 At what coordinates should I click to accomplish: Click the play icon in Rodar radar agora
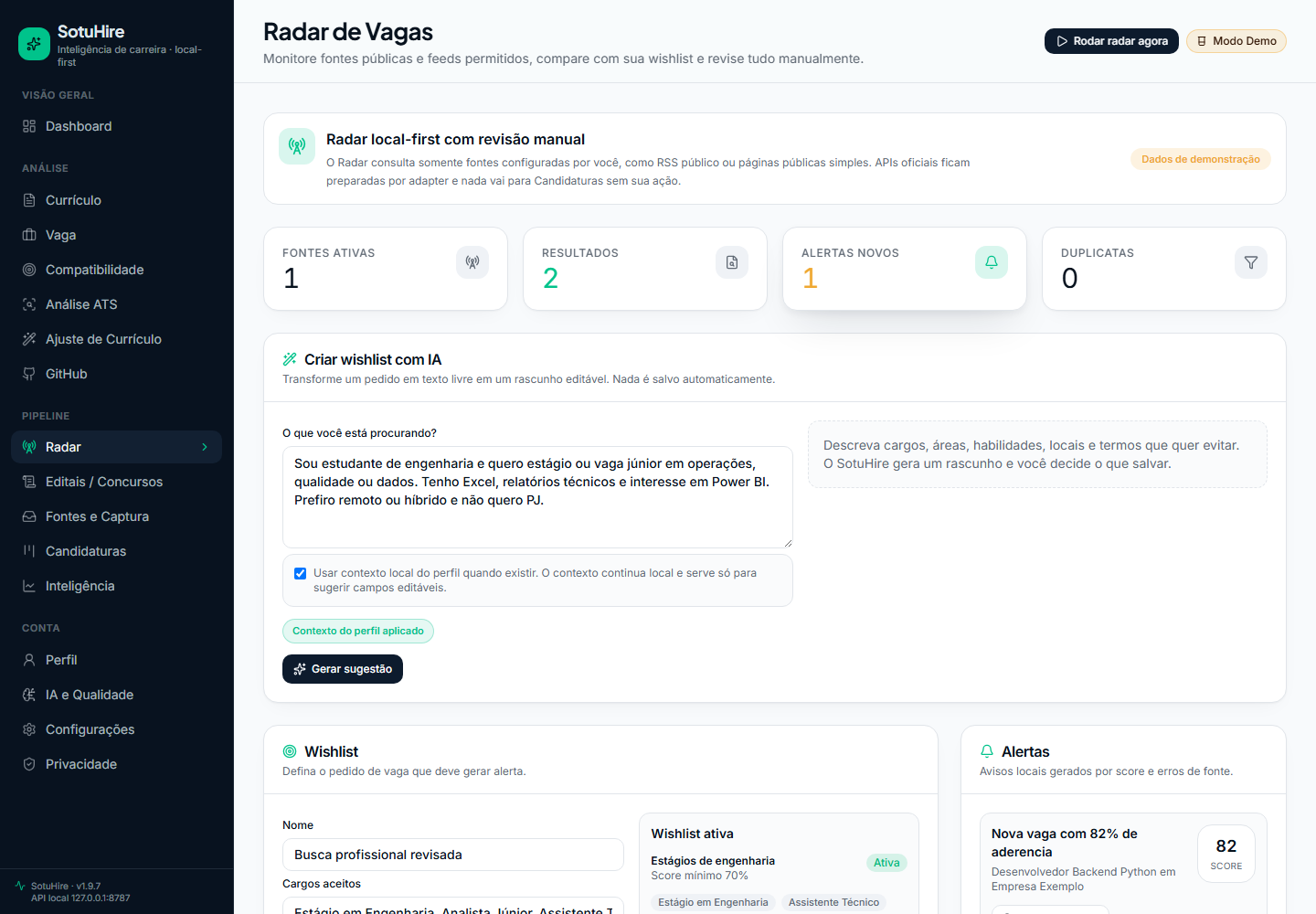coord(1062,41)
